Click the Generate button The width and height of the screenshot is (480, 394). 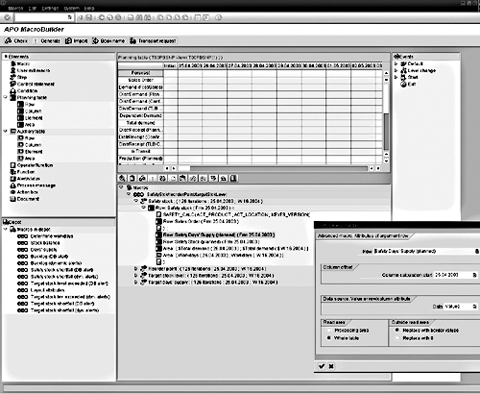pos(47,41)
